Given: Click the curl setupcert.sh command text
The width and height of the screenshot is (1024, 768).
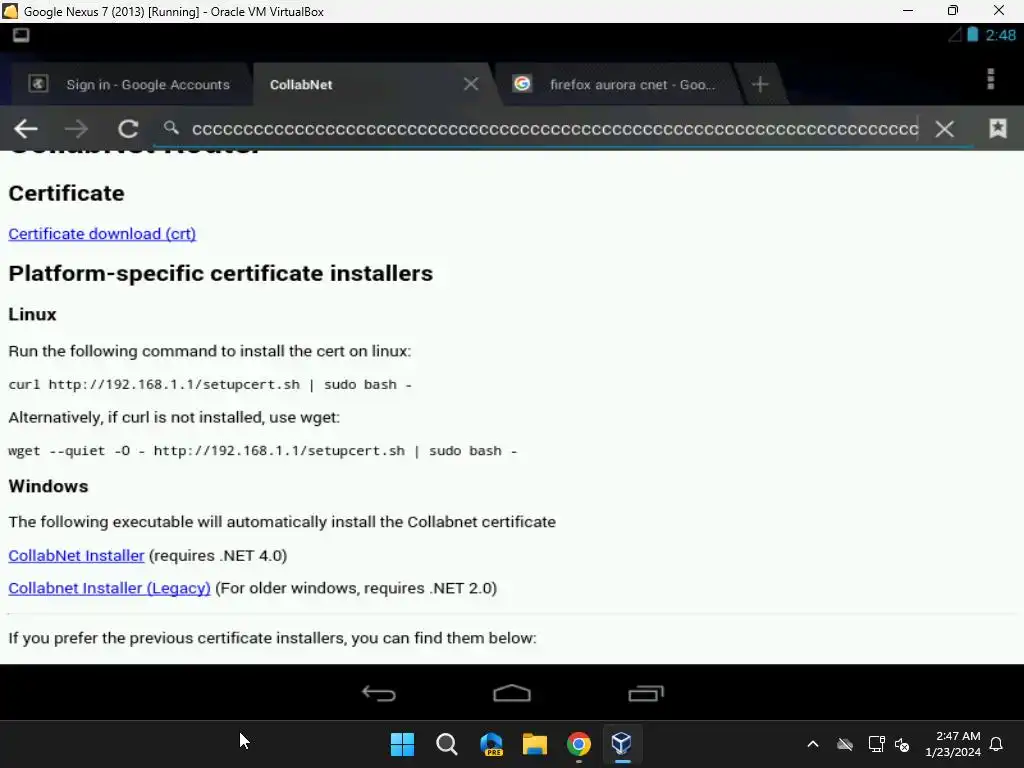Looking at the screenshot, I should pyautogui.click(x=210, y=385).
